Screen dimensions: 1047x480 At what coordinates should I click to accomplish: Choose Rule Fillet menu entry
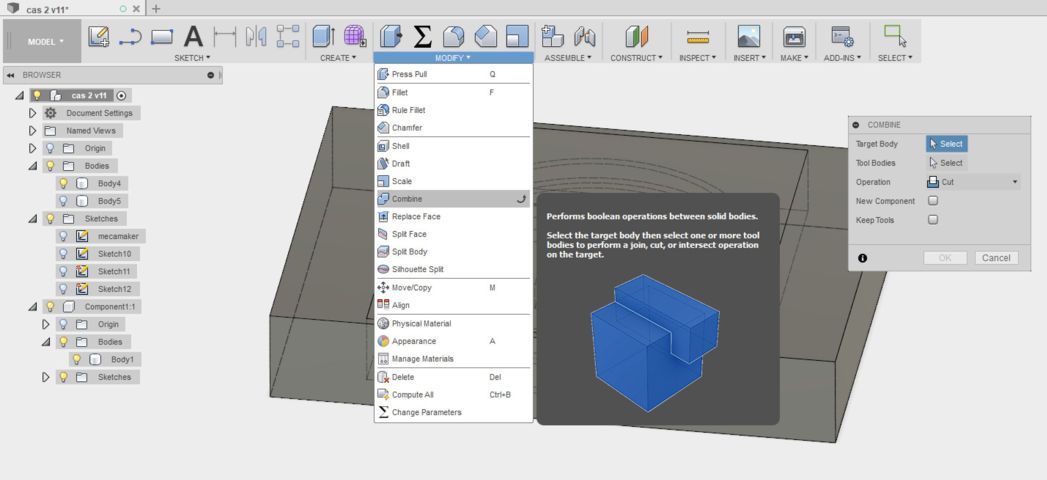pos(453,110)
